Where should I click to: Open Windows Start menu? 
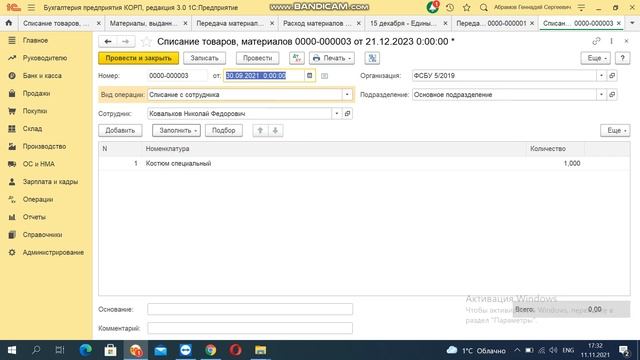click(x=12, y=350)
